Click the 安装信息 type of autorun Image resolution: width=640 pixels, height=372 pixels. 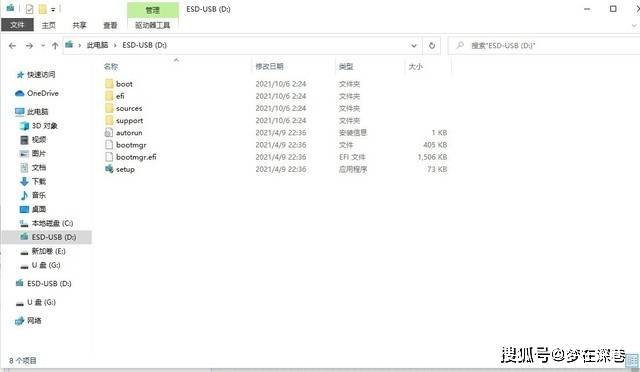pyautogui.click(x=353, y=133)
